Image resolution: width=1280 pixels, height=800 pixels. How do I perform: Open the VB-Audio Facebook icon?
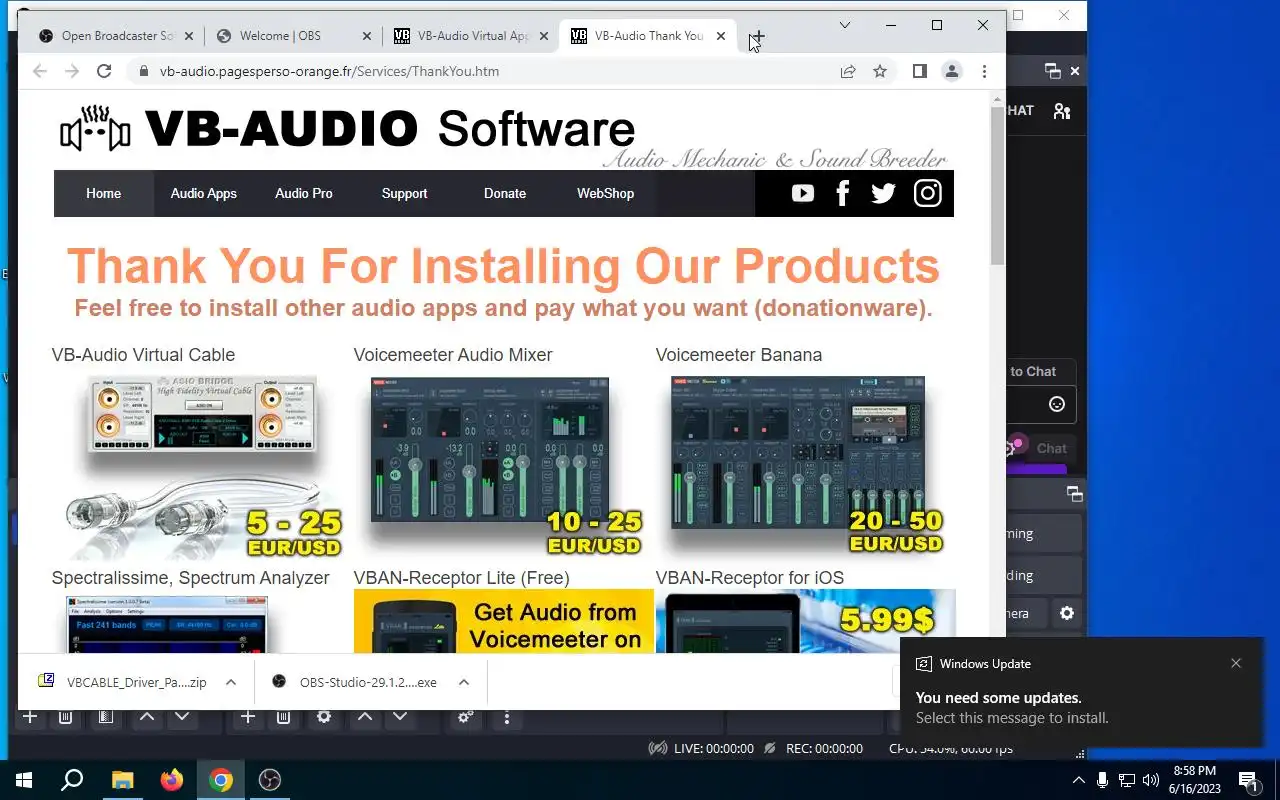click(842, 194)
